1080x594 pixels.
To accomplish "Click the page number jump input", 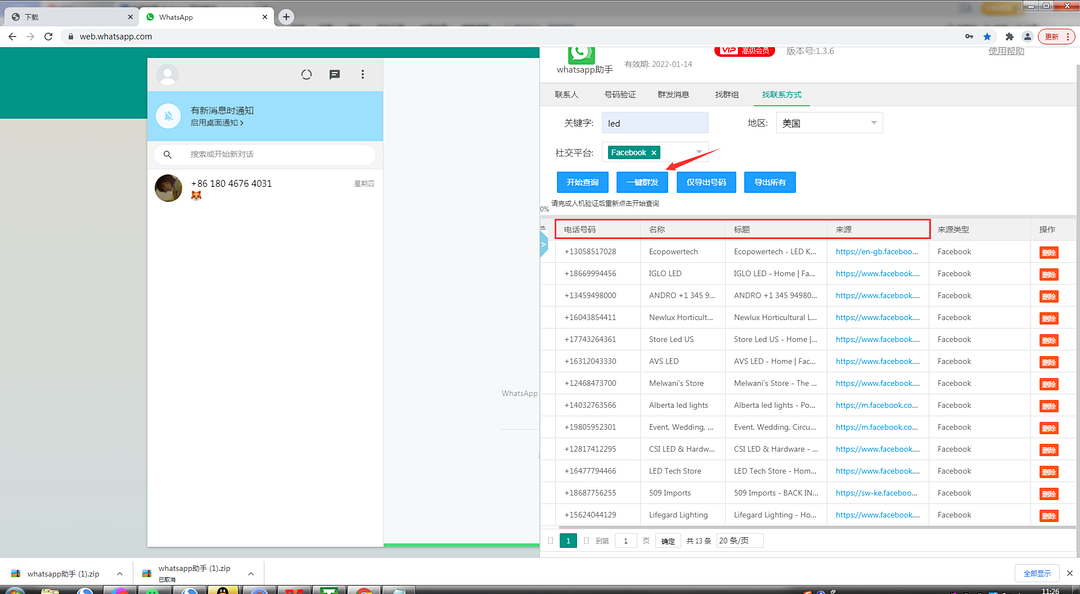I will 625,541.
